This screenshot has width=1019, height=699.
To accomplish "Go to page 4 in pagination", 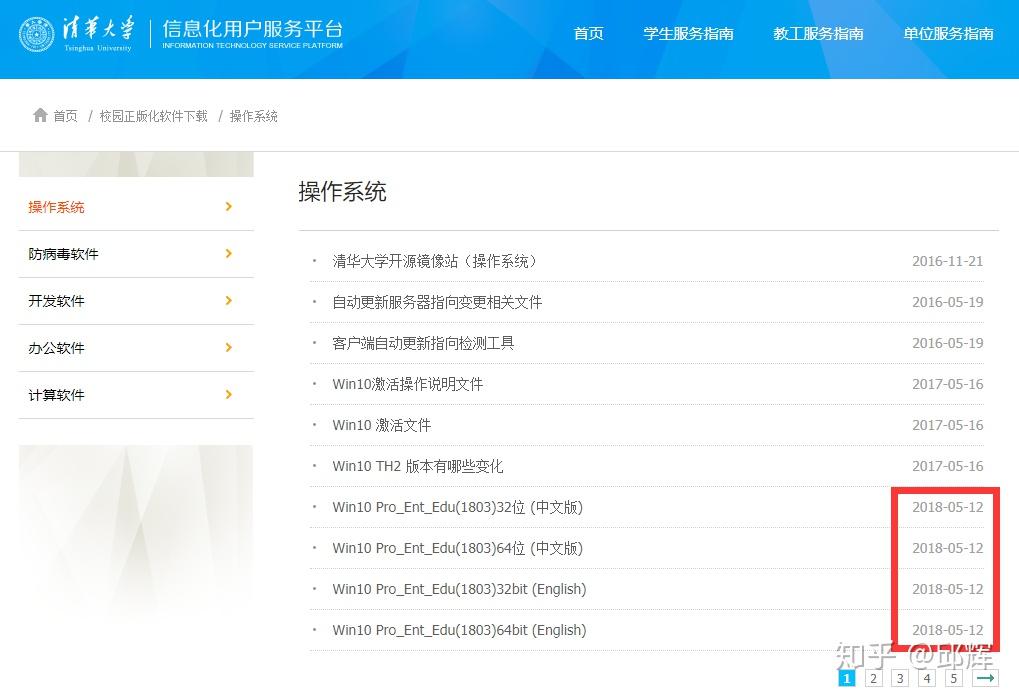I will (927, 678).
